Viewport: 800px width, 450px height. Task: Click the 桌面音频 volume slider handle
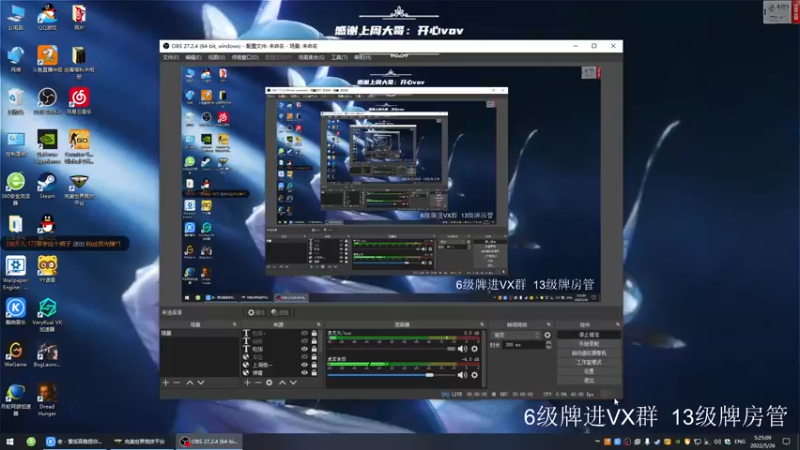click(x=430, y=375)
